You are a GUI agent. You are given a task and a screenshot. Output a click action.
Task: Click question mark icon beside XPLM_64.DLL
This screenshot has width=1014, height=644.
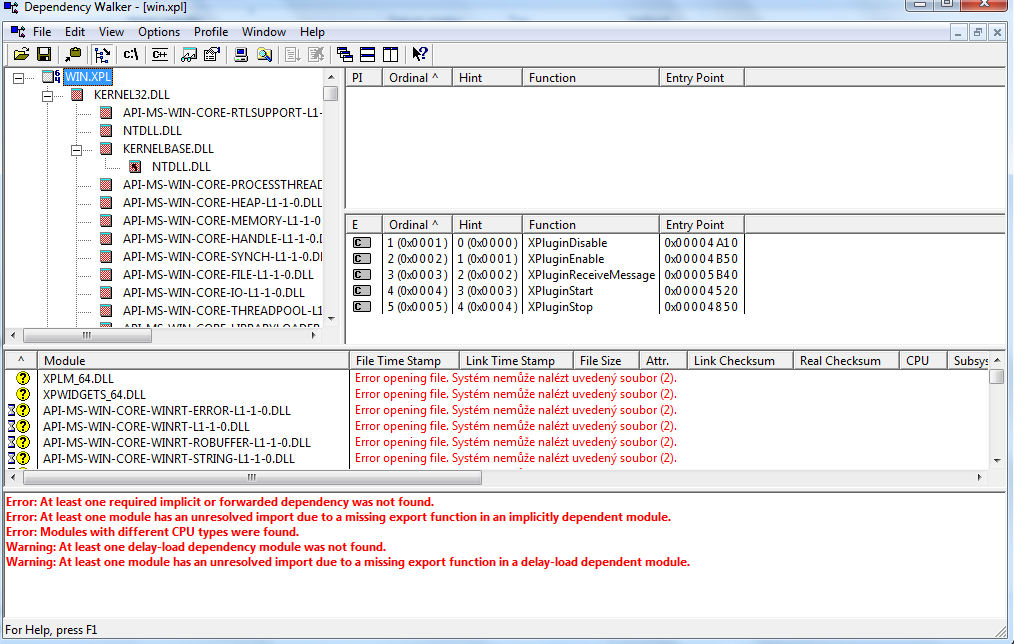coord(23,378)
